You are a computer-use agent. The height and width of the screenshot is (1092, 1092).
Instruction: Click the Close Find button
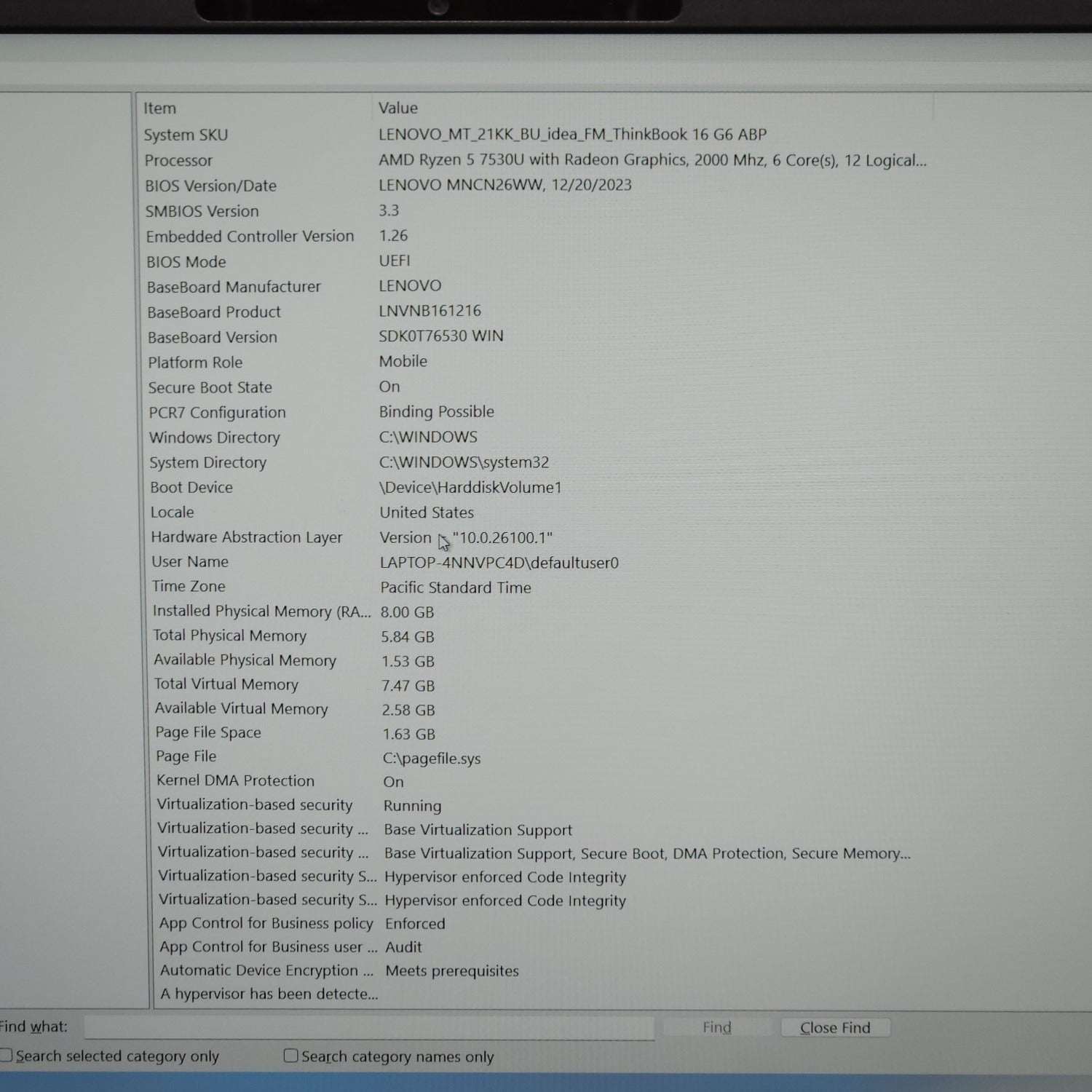[x=835, y=1028]
